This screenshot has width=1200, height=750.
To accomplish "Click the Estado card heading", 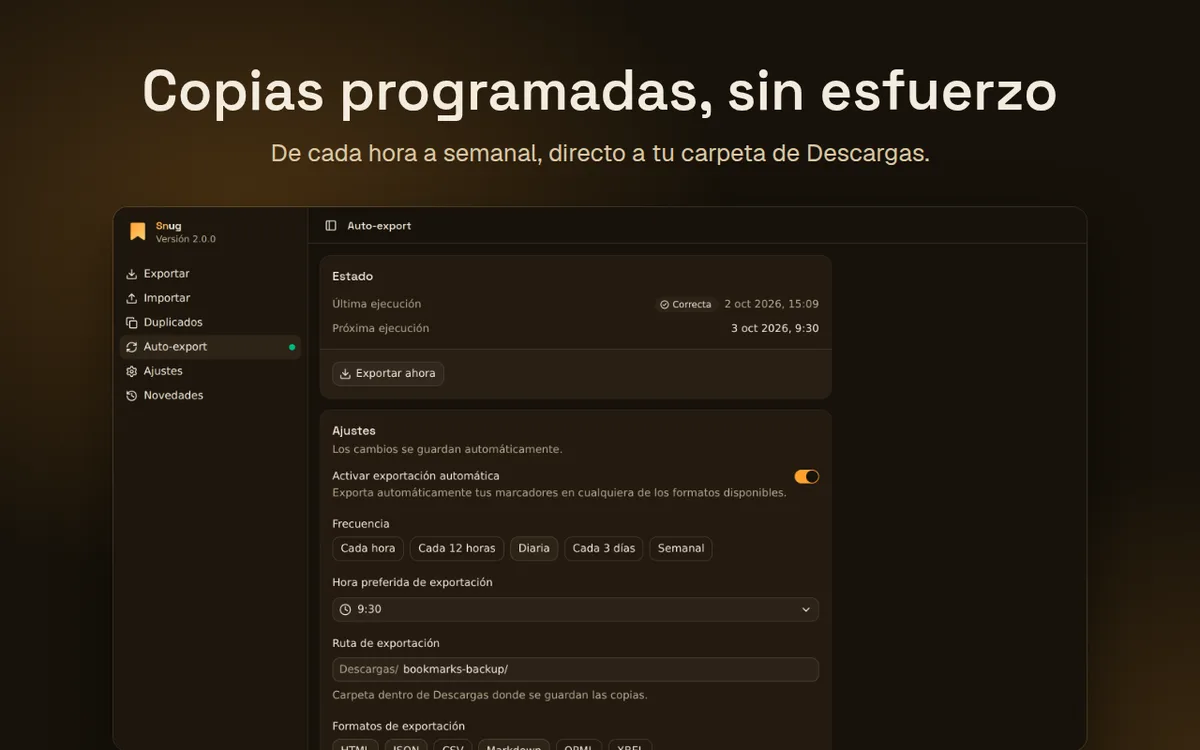I will click(x=353, y=276).
